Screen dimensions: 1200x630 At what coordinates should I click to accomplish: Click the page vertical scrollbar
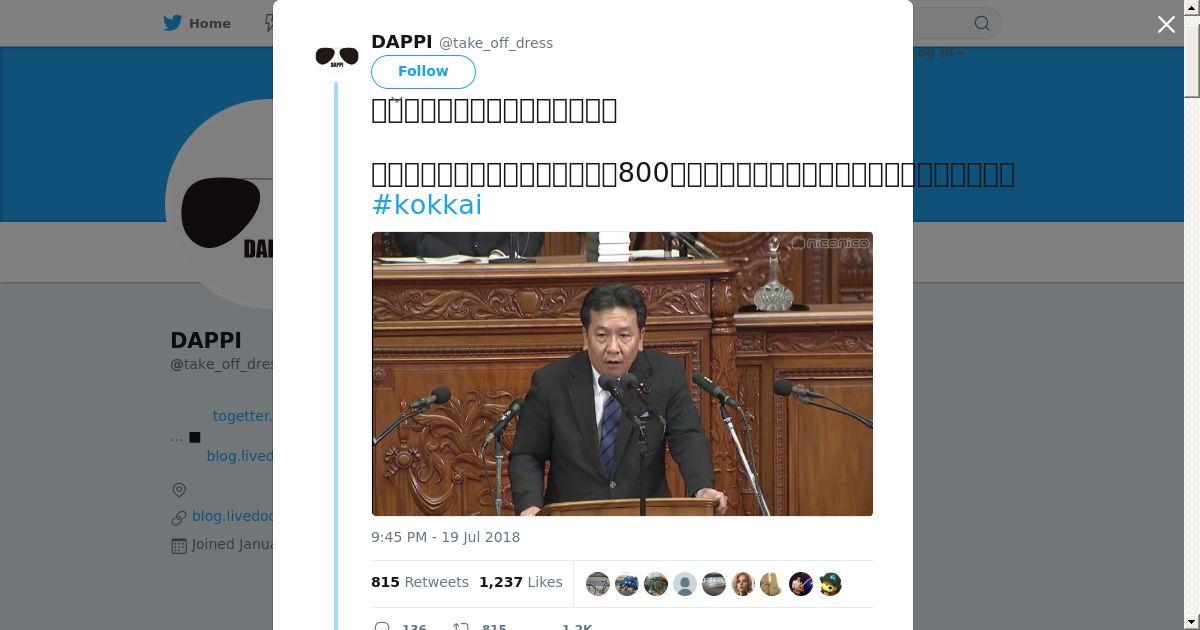click(x=1192, y=315)
